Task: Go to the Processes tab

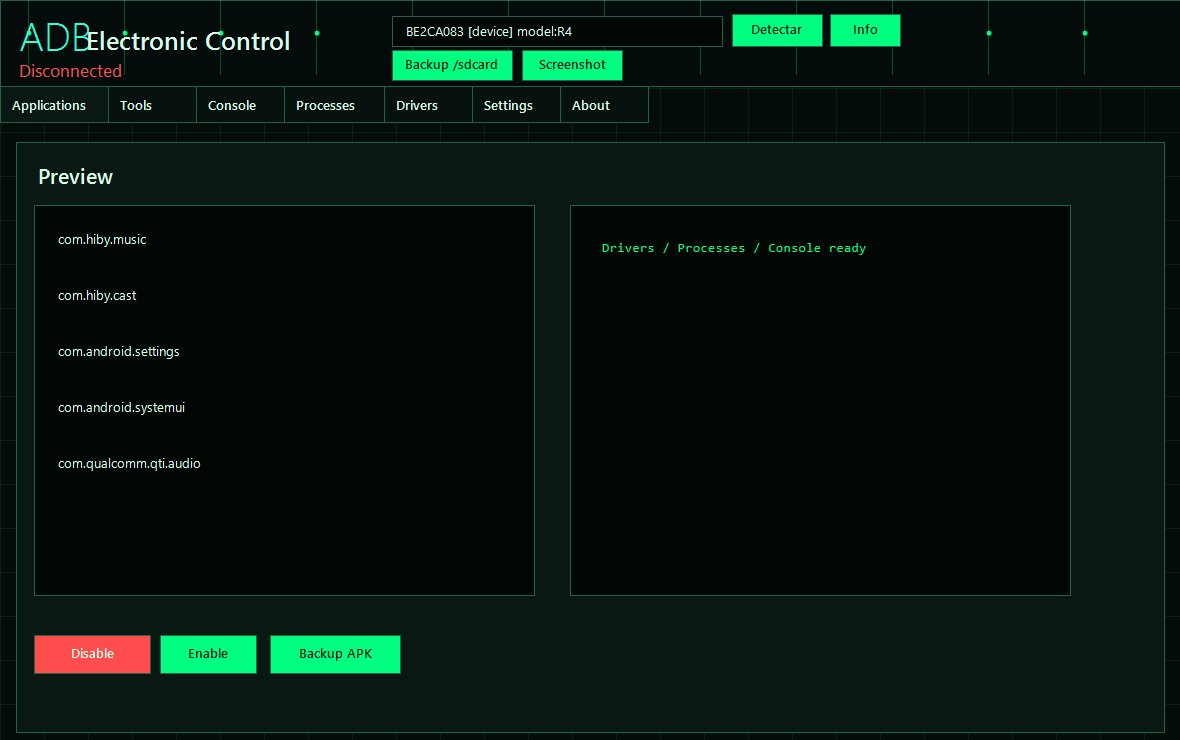Action: [x=335, y=105]
